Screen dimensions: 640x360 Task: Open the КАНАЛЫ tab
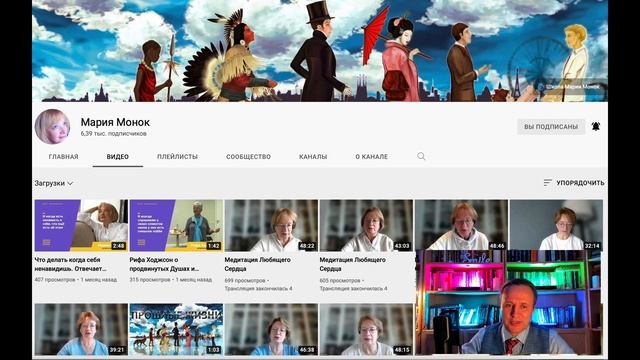click(313, 156)
